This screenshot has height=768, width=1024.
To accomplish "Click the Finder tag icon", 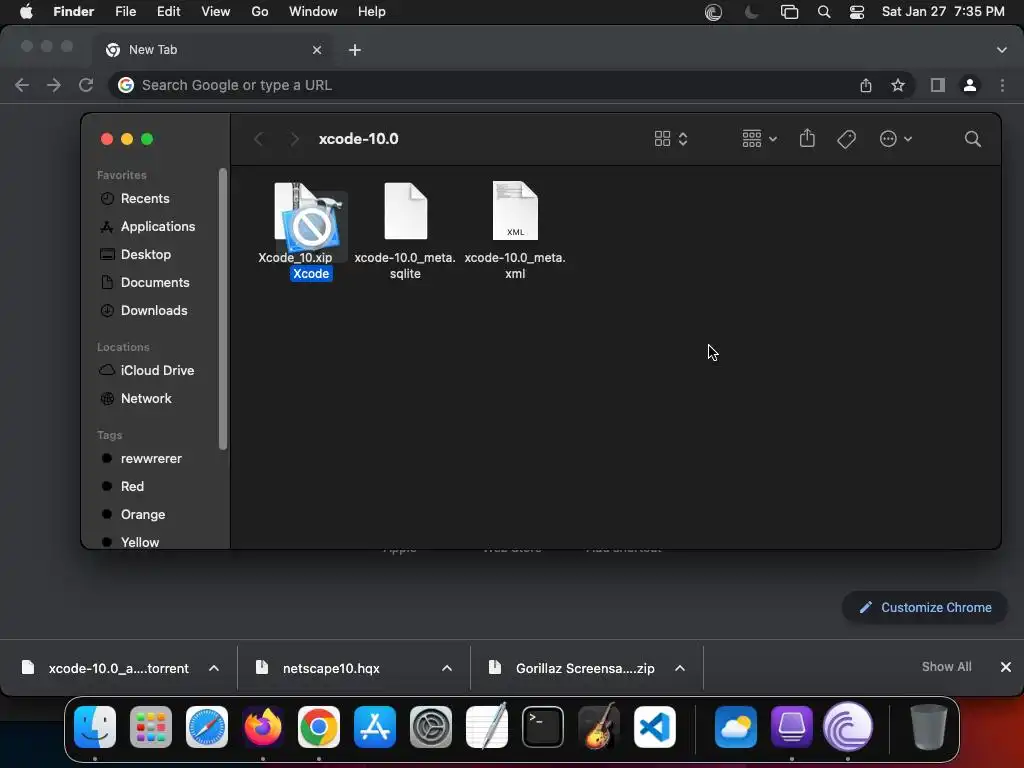I will pyautogui.click(x=846, y=138).
